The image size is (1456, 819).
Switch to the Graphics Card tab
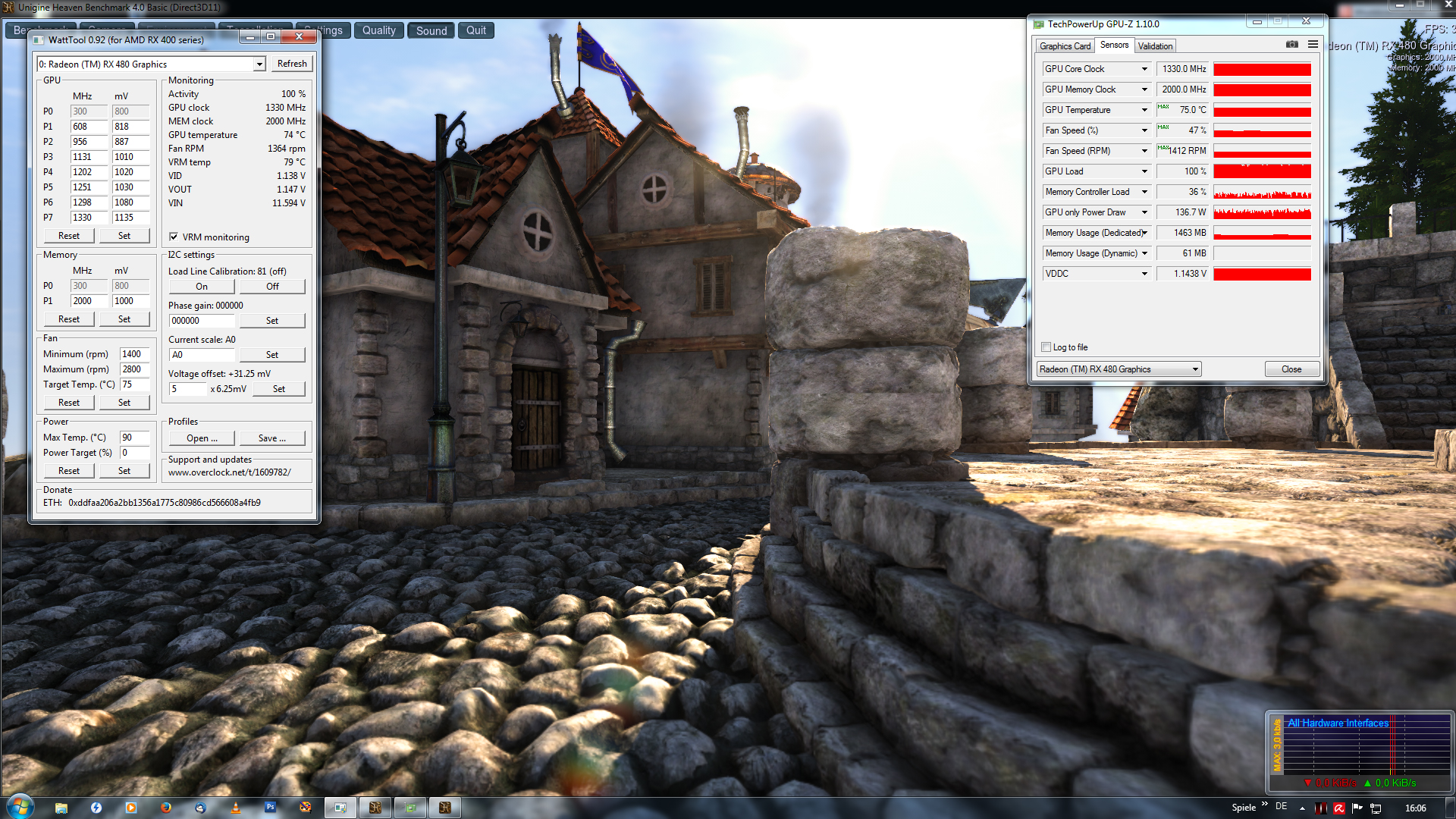[1065, 46]
